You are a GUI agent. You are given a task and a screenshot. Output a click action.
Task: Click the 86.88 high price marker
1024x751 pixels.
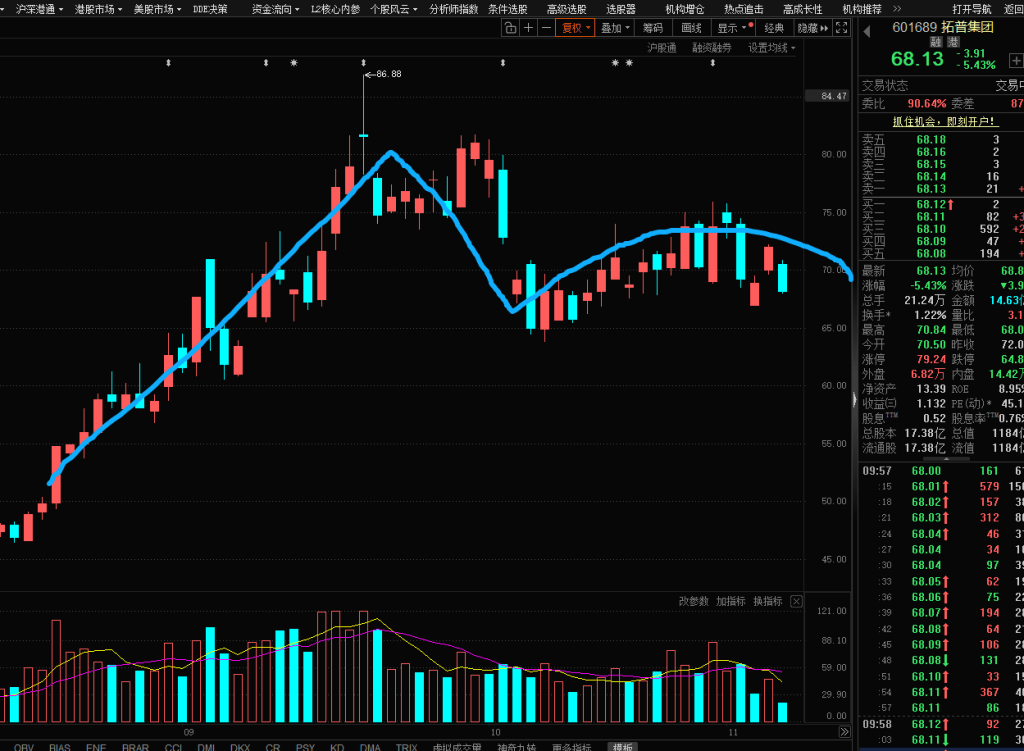click(388, 74)
